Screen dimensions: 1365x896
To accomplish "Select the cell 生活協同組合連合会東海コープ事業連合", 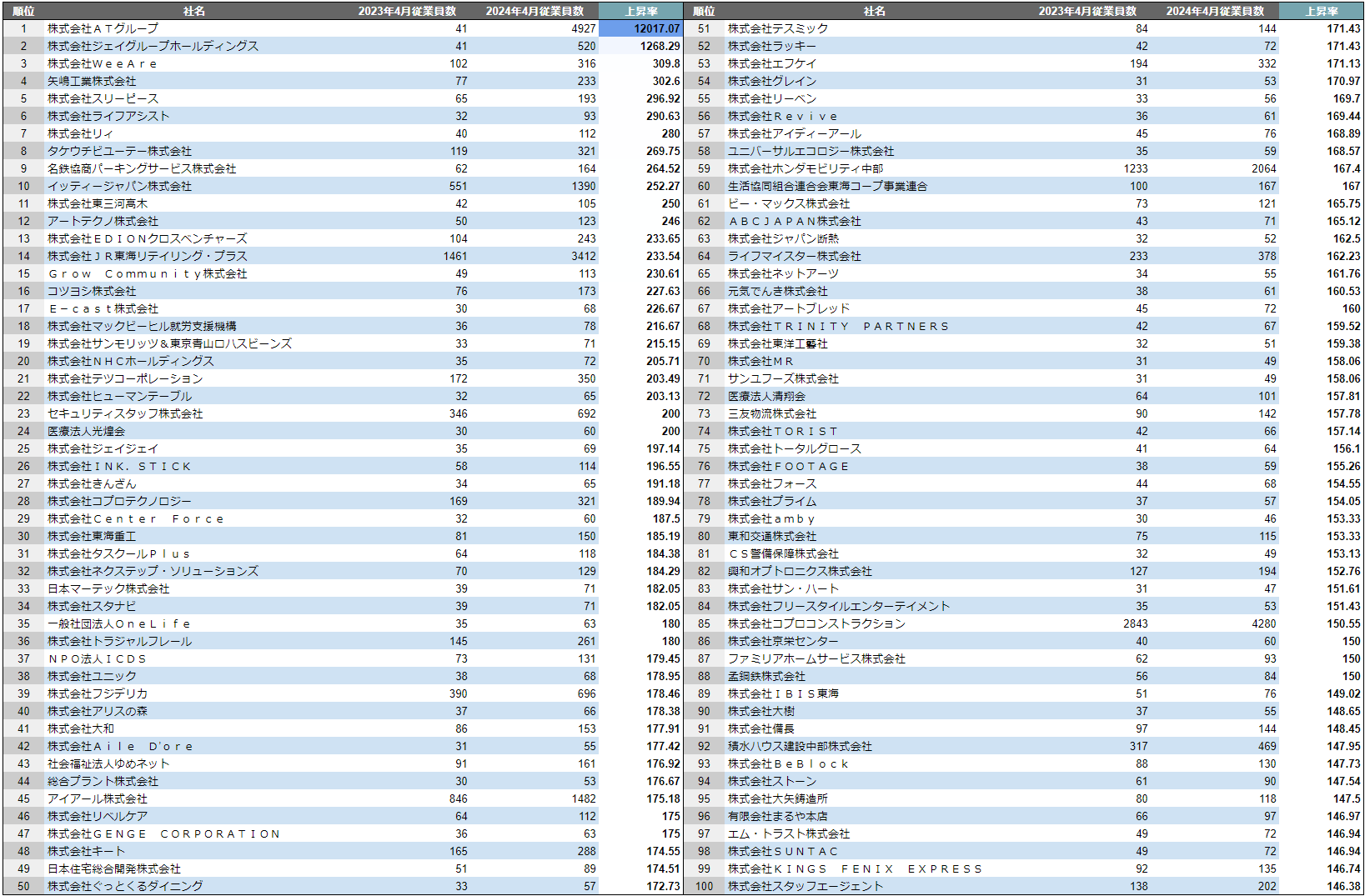I will click(827, 186).
